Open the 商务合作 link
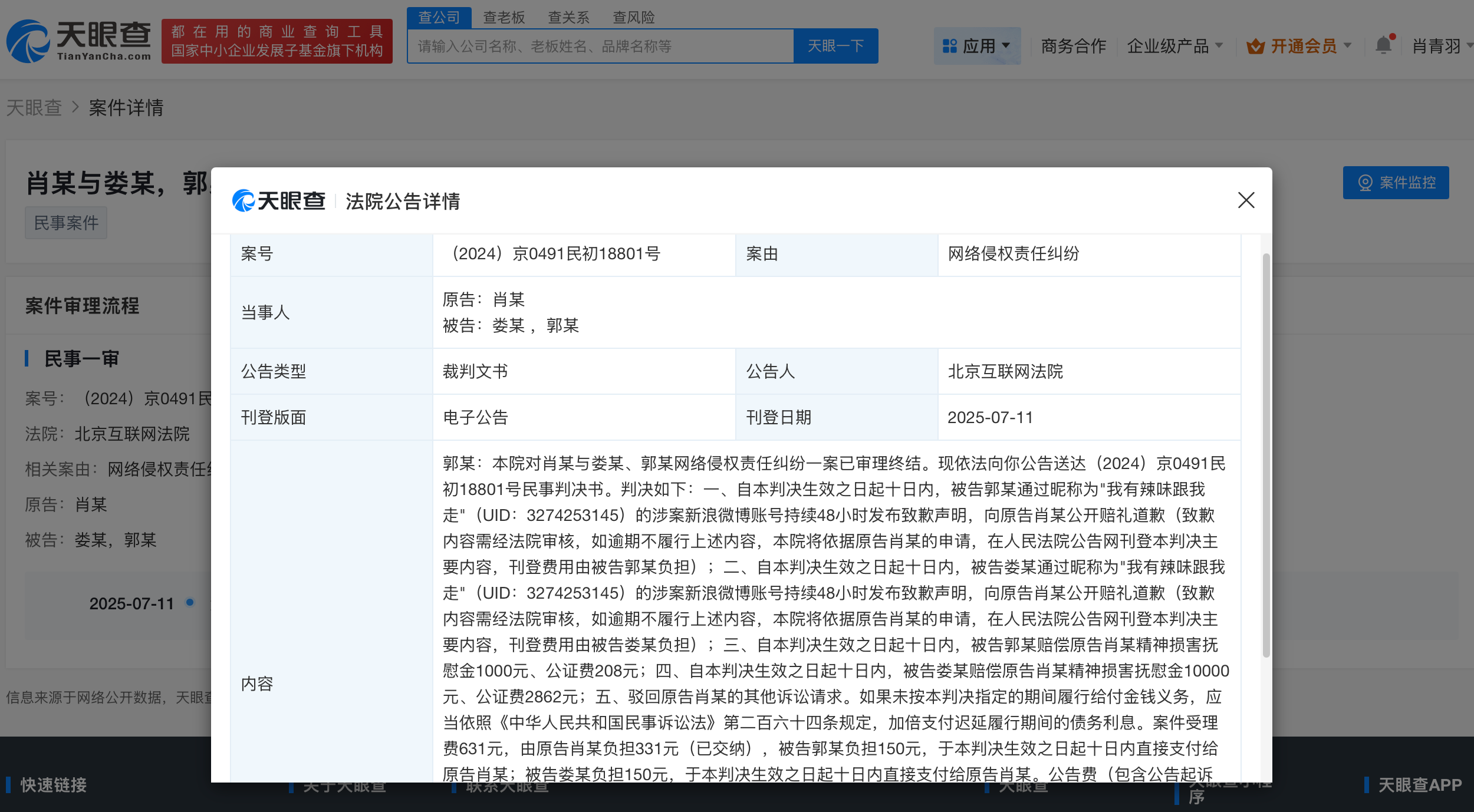1474x812 pixels. [x=1073, y=47]
